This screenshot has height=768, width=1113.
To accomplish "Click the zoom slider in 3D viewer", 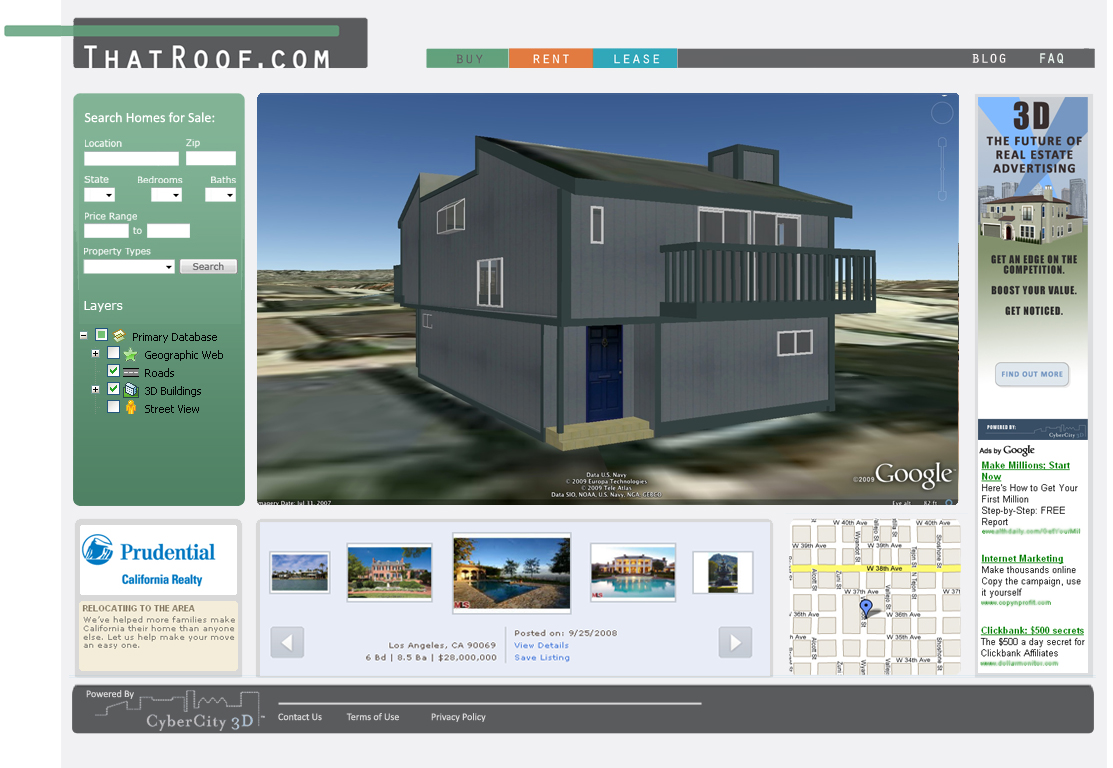I will coord(943,168).
